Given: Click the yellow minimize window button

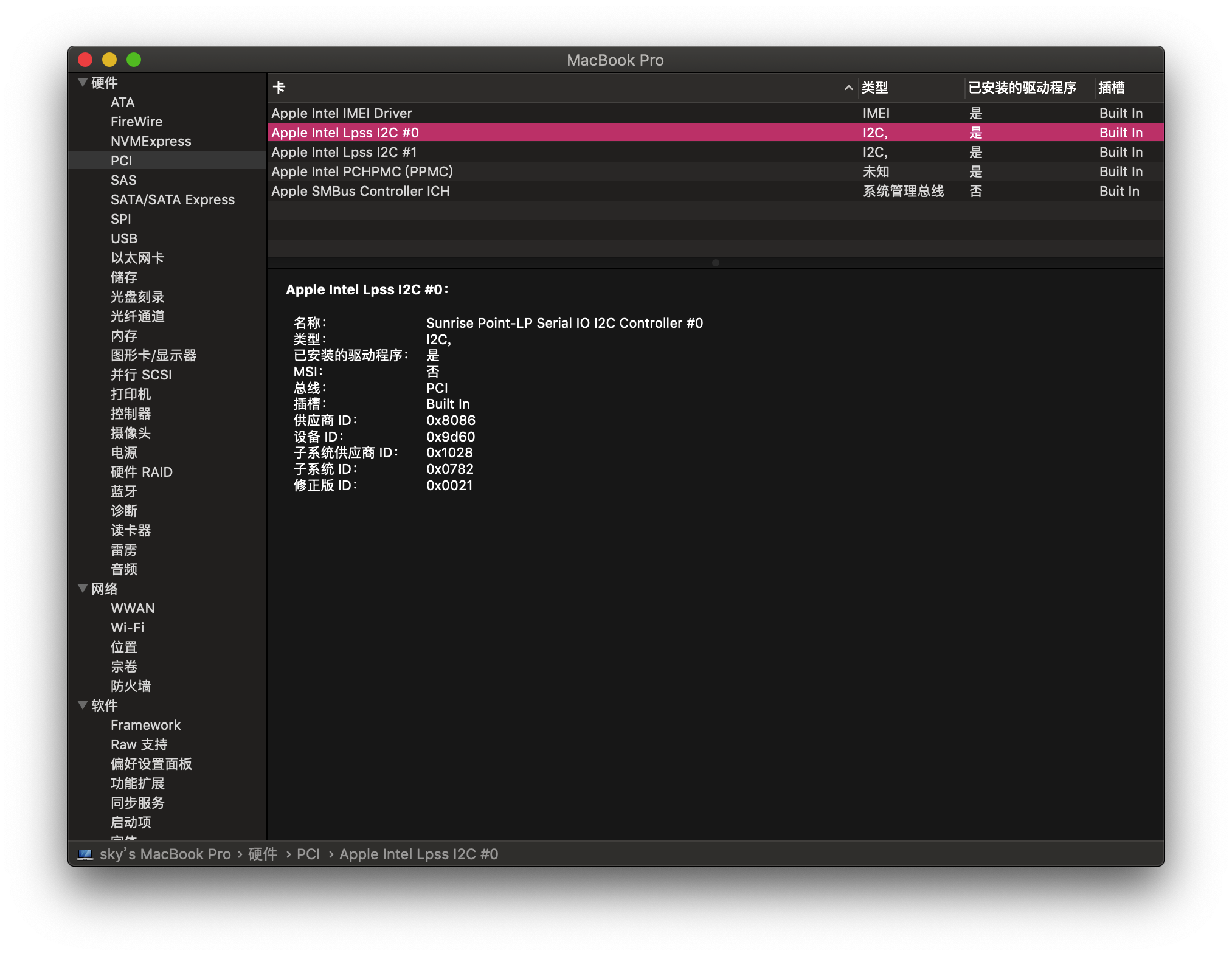Looking at the screenshot, I should pyautogui.click(x=109, y=60).
